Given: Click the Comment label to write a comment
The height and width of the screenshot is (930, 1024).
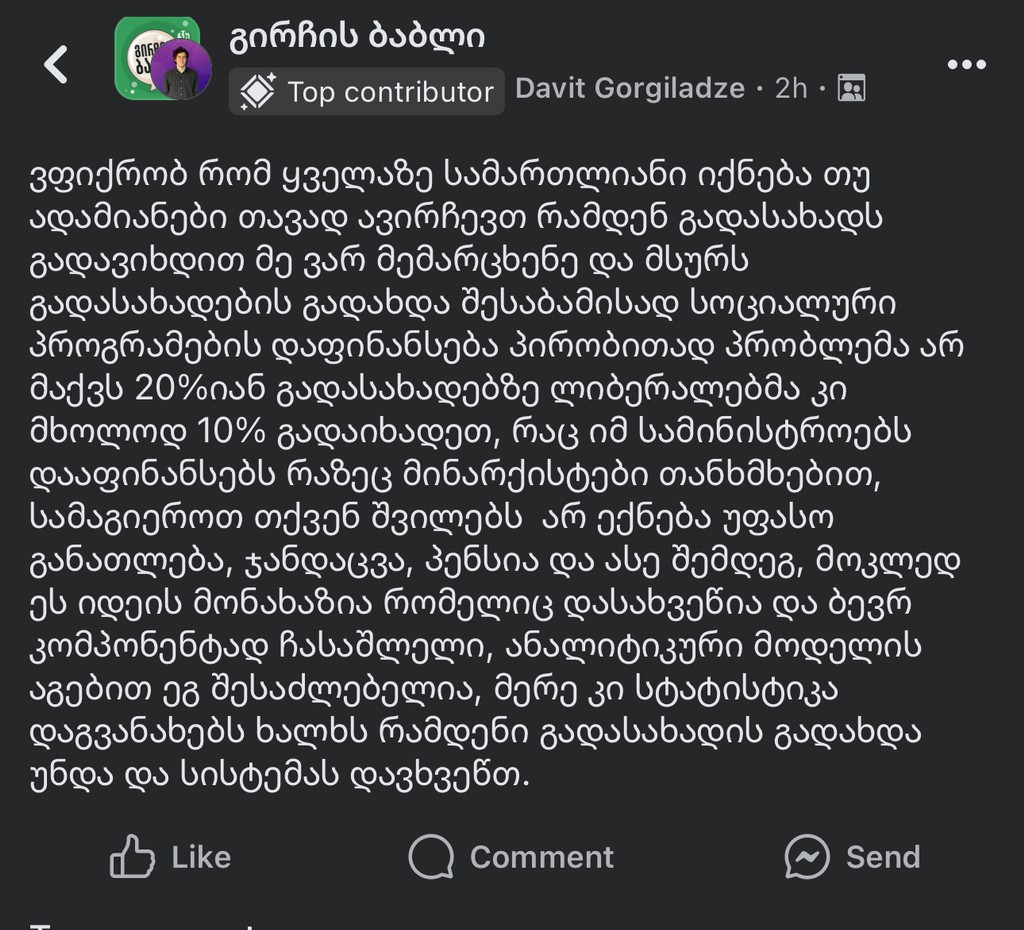Looking at the screenshot, I should point(540,856).
